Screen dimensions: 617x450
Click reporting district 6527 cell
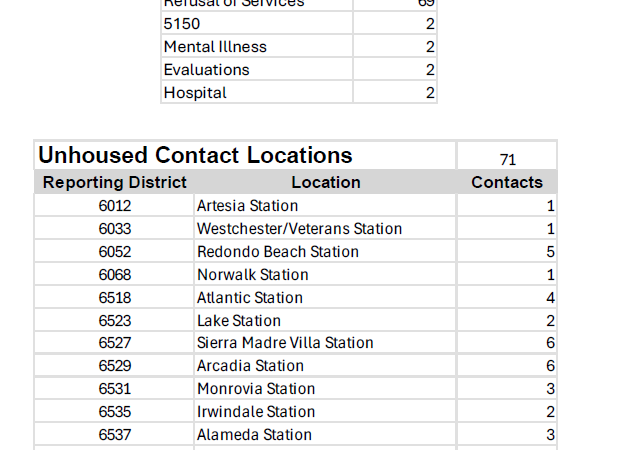point(114,343)
